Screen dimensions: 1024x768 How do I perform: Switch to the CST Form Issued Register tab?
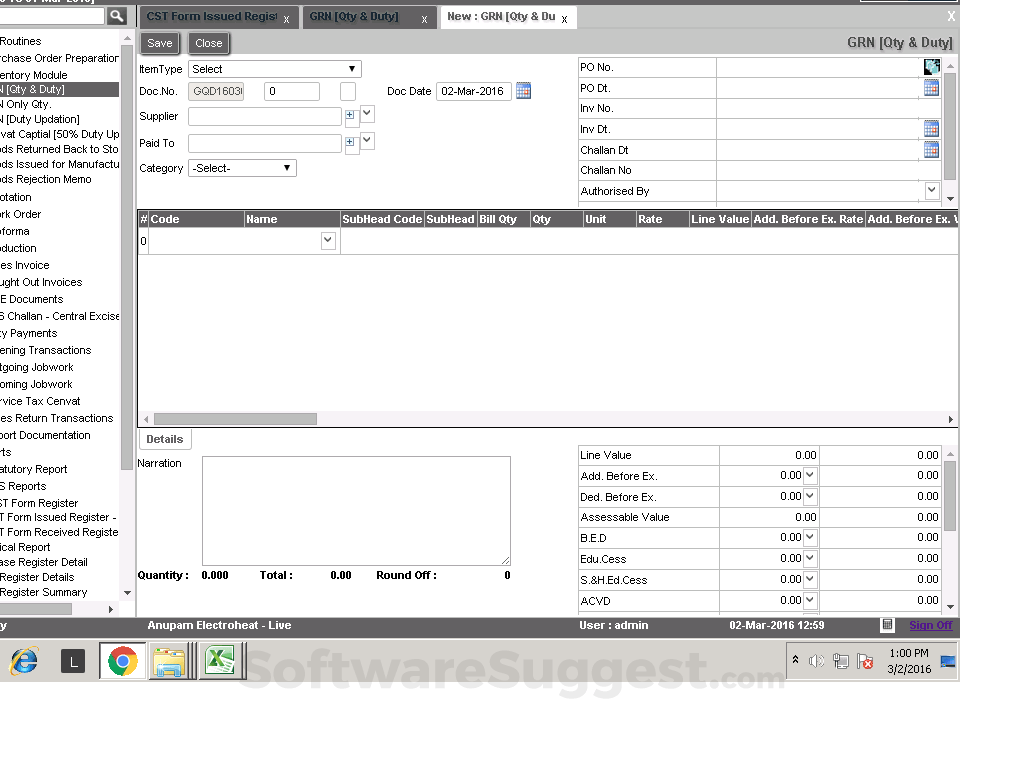coord(210,16)
